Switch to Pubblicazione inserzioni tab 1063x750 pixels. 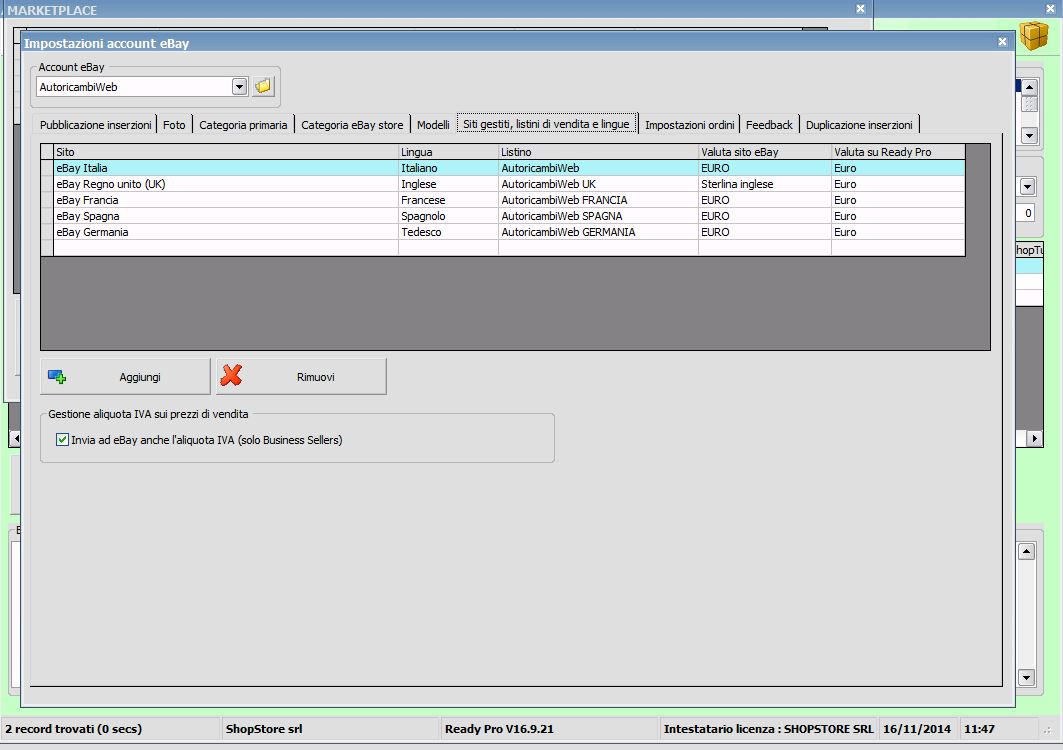point(96,125)
